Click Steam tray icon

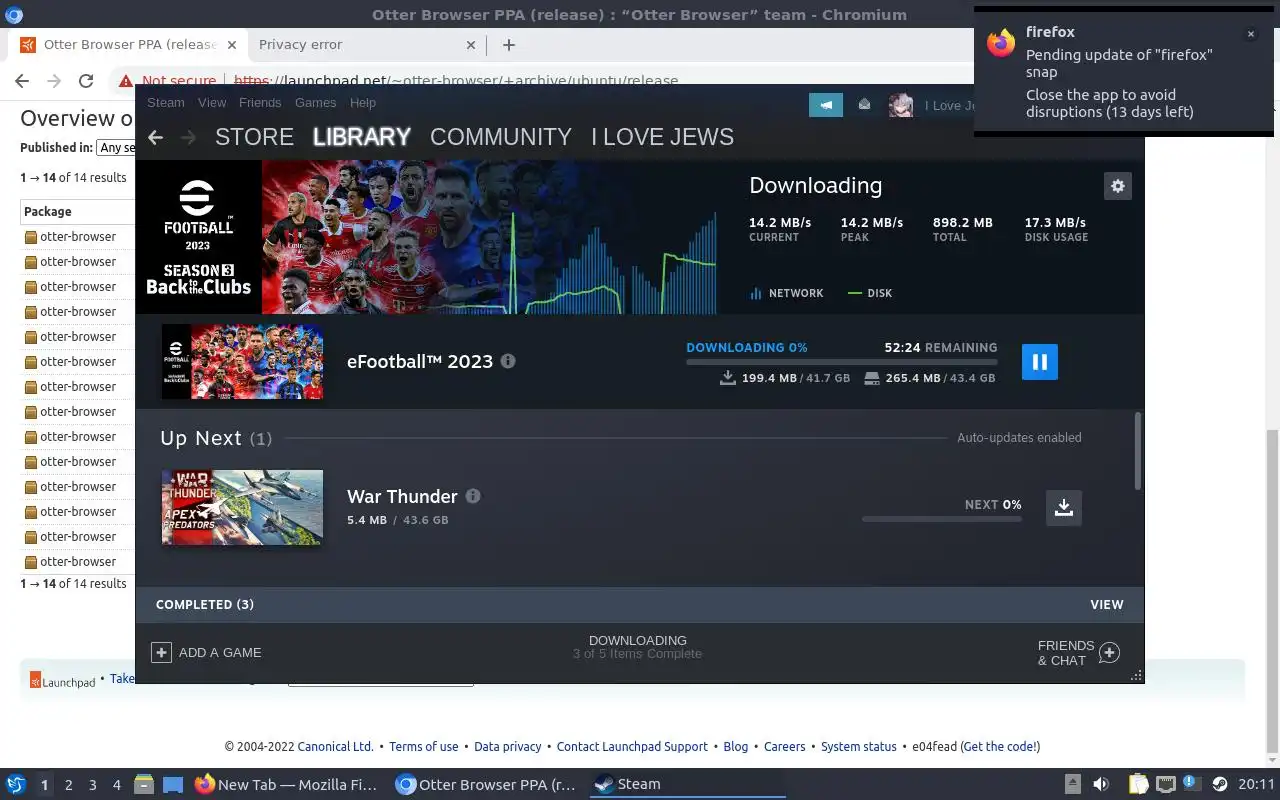(1220, 785)
